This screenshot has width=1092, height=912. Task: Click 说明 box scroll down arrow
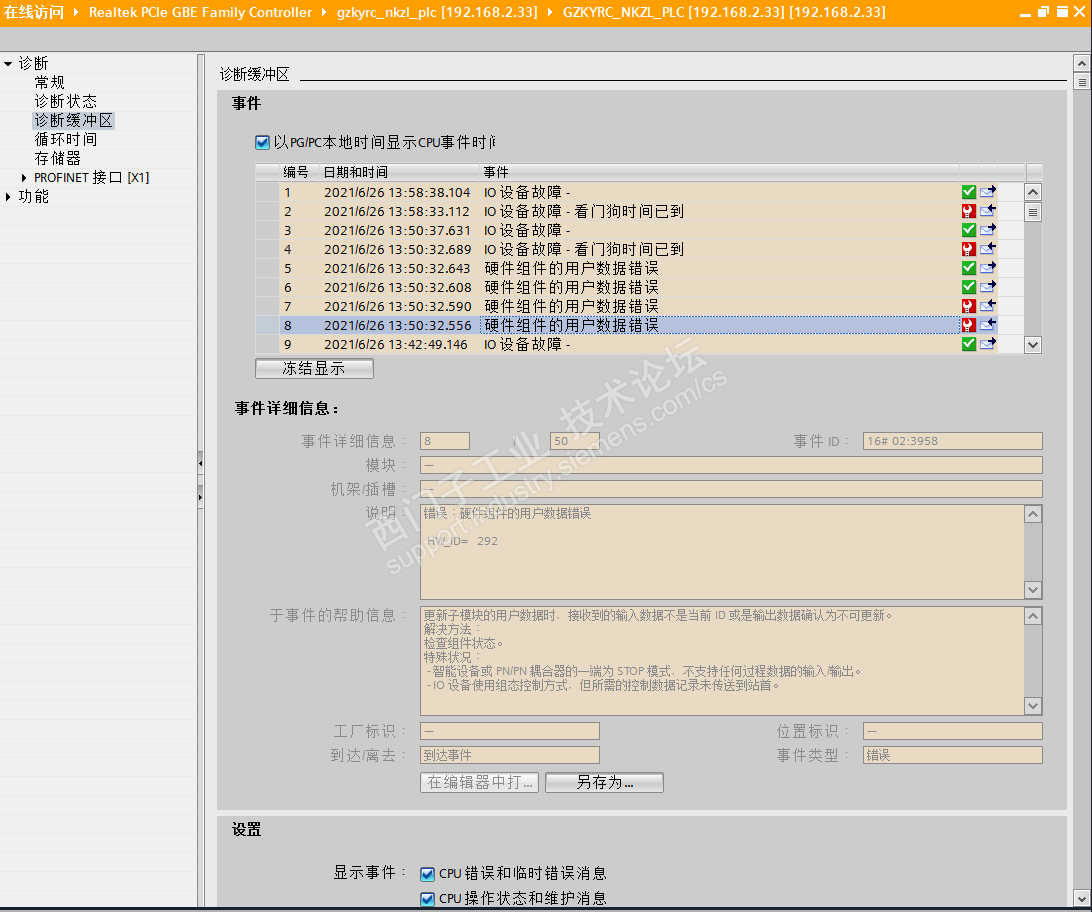point(1033,590)
